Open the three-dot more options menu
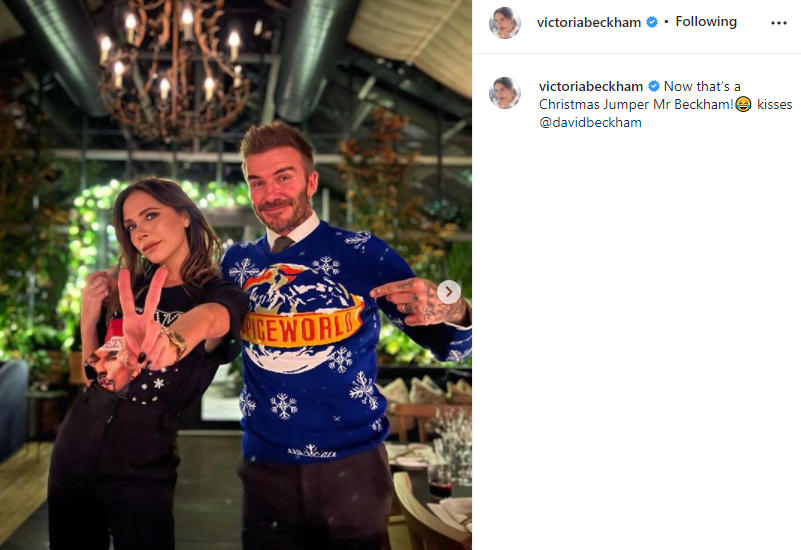This screenshot has height=550, width=801. coord(779,23)
